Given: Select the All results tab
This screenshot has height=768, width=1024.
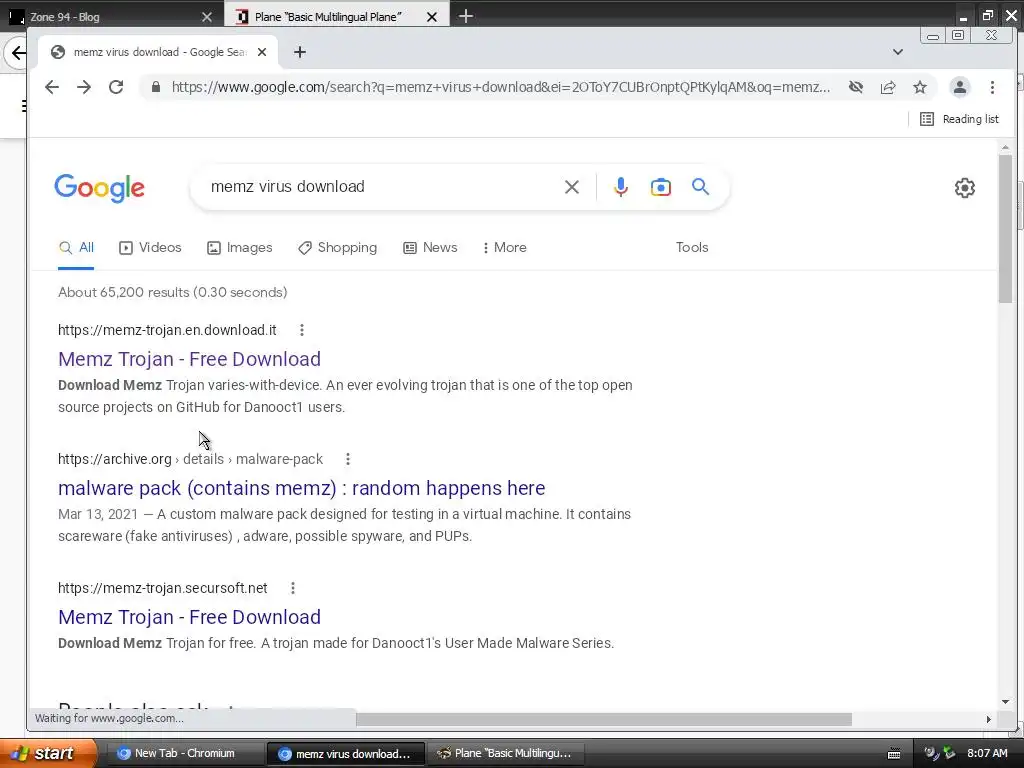Looking at the screenshot, I should 76,248.
